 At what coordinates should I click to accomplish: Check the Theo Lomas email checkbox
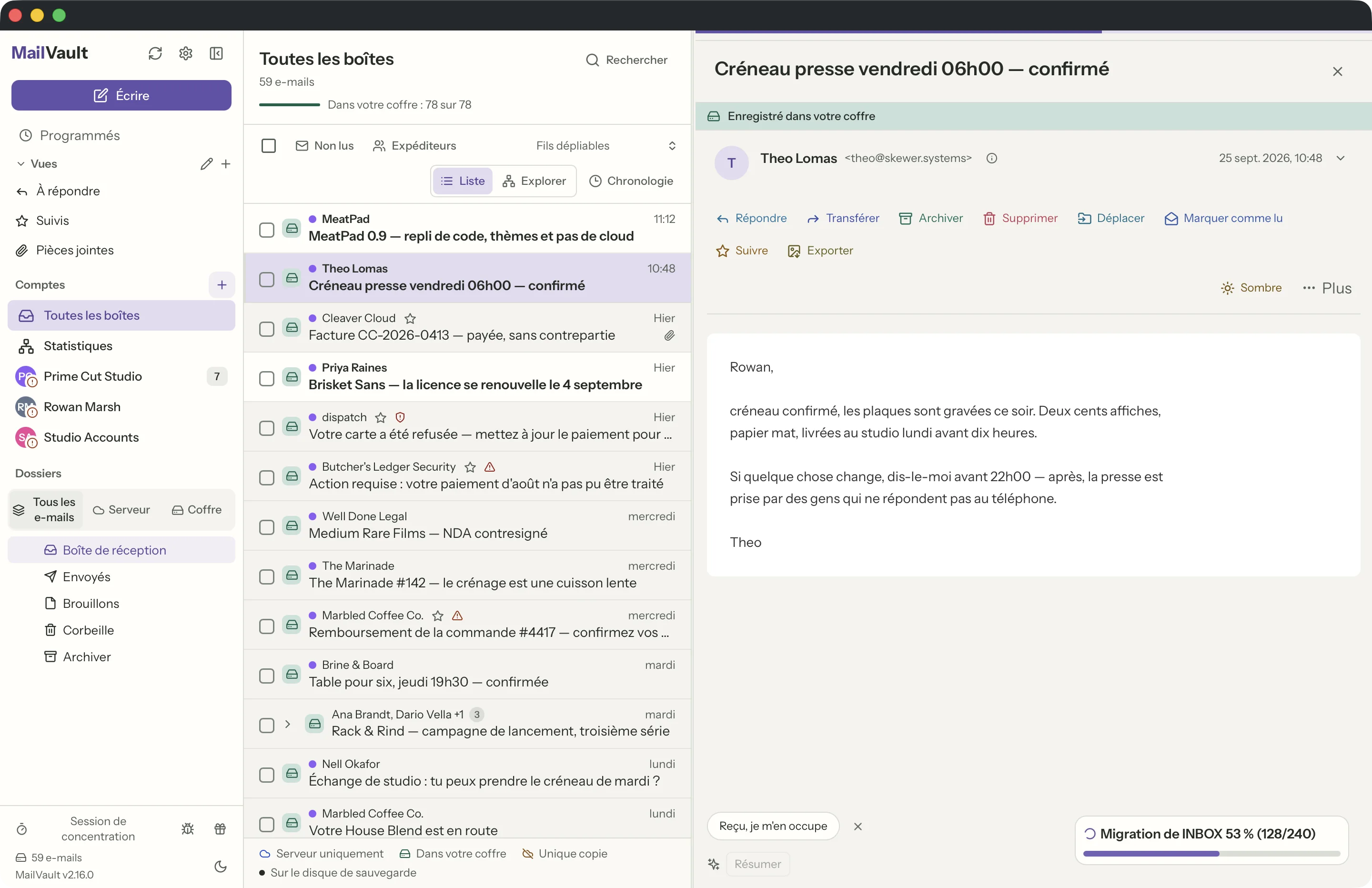point(266,280)
